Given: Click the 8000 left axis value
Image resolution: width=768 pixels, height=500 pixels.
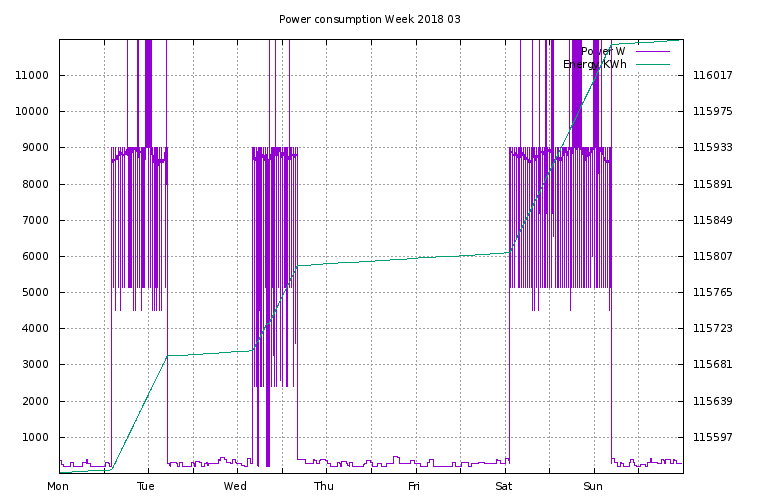Looking at the screenshot, I should [x=35, y=185].
